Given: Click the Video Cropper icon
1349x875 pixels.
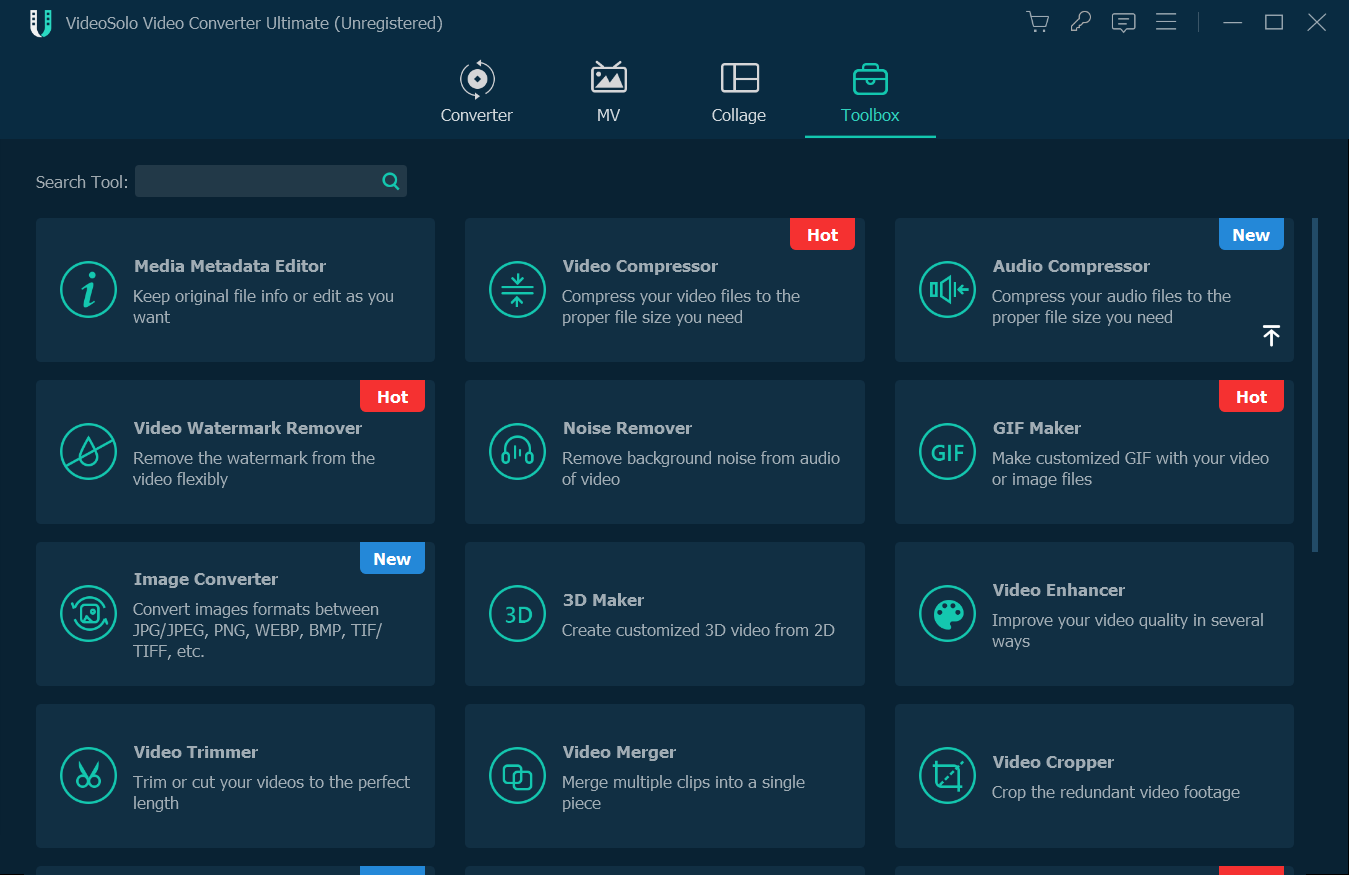Looking at the screenshot, I should (x=948, y=776).
